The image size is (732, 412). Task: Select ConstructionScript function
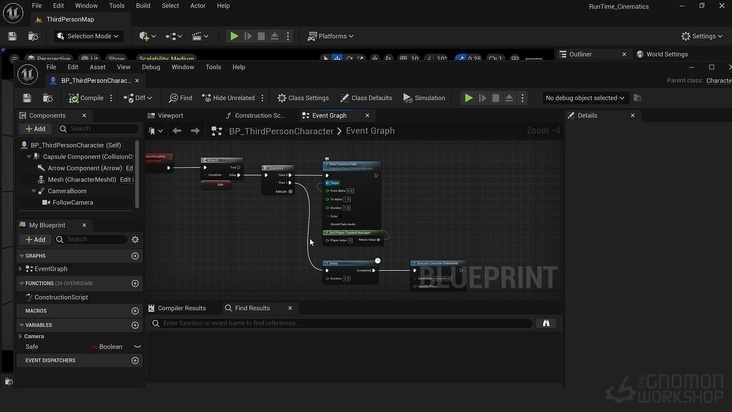[61, 297]
